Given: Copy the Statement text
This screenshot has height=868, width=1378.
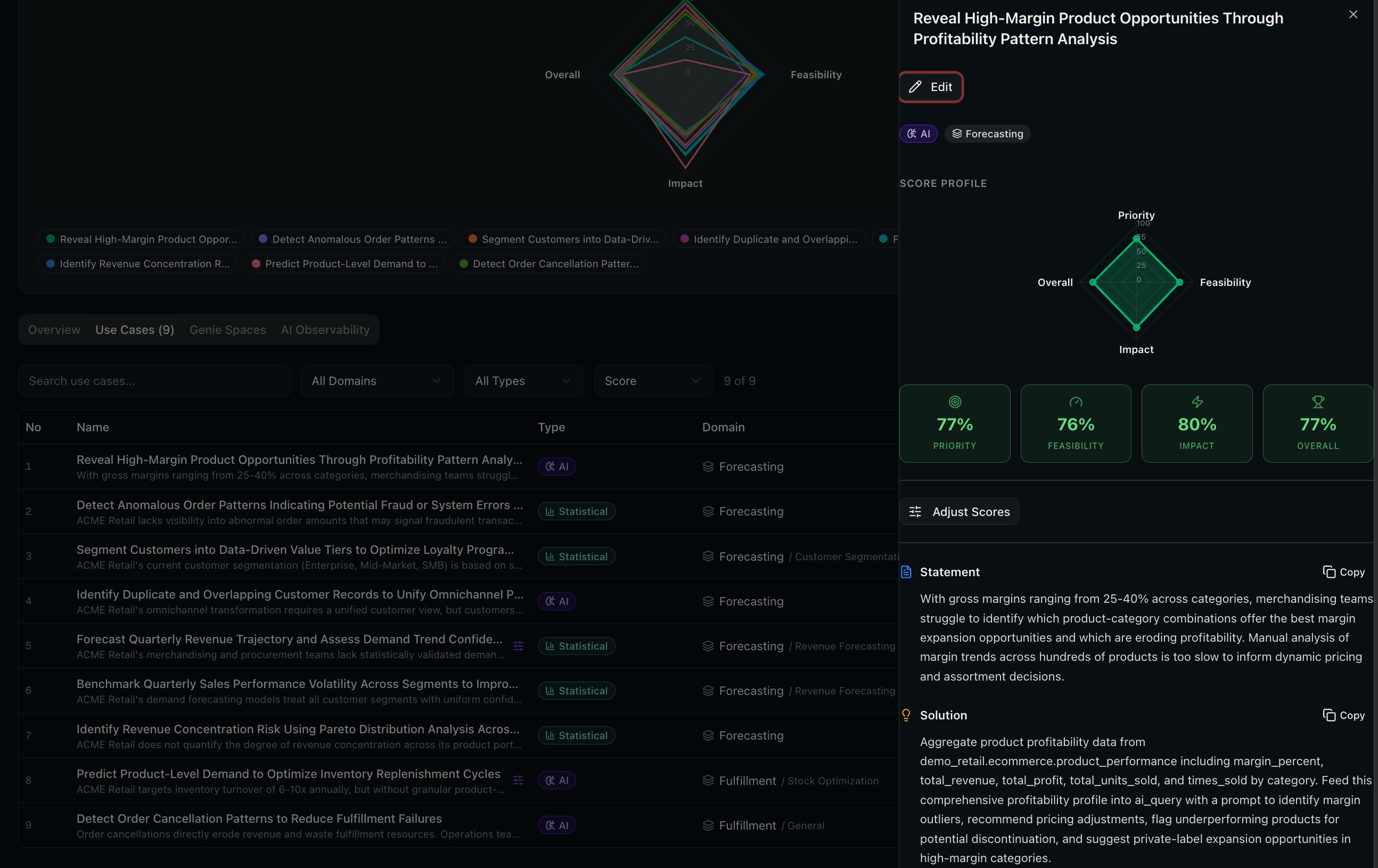Looking at the screenshot, I should pyautogui.click(x=1344, y=572).
